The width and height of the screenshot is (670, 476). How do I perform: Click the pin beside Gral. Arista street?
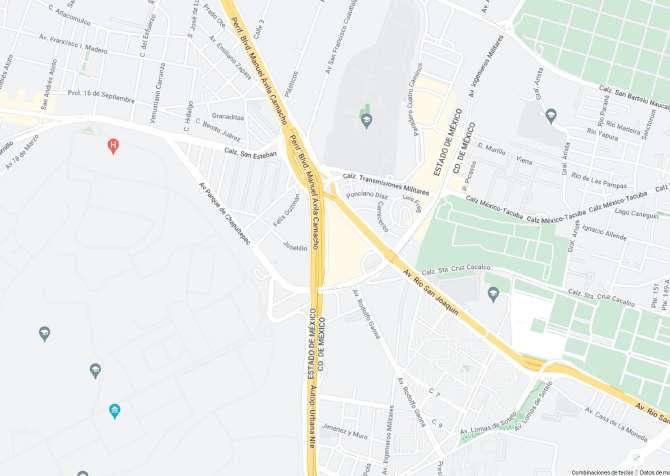pos(551,116)
